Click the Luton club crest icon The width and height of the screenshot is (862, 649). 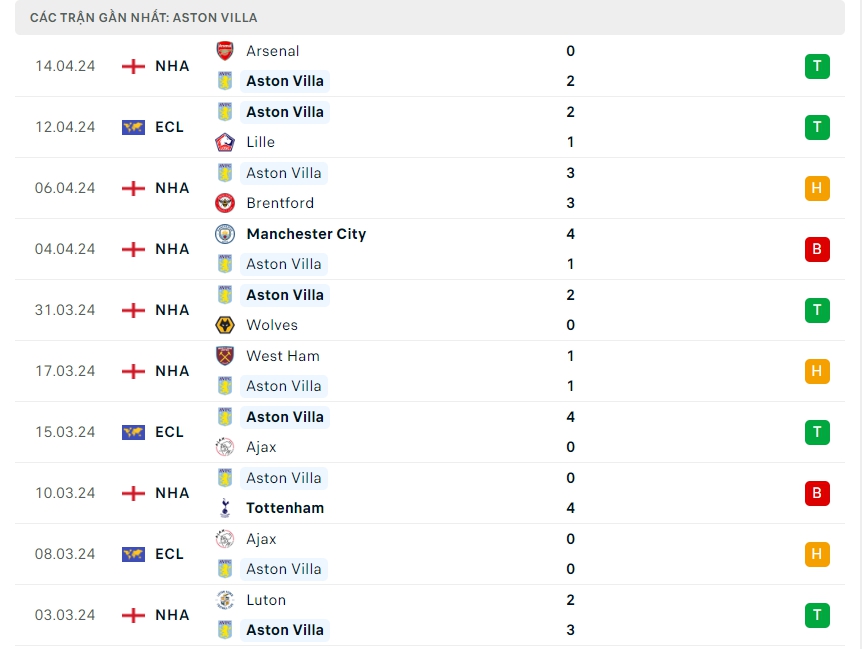click(225, 600)
